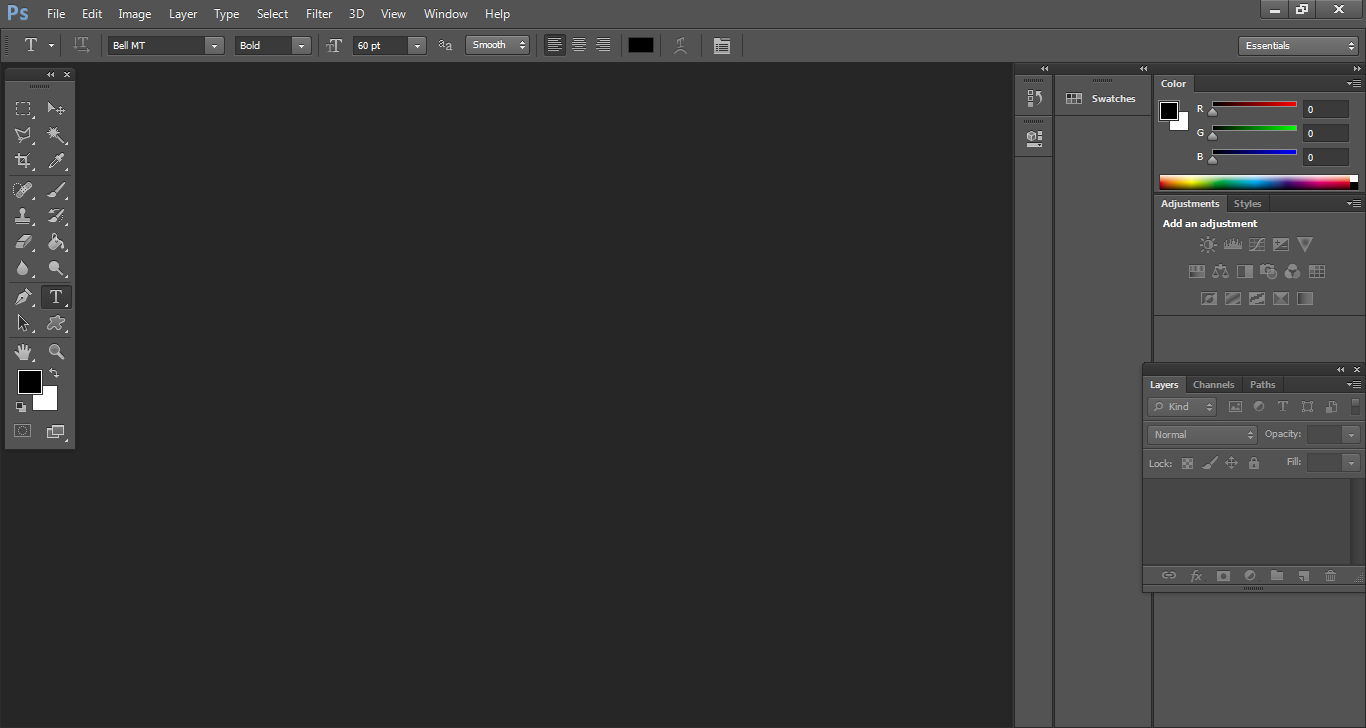This screenshot has width=1366, height=728.
Task: Toggle lock transparent pixels
Action: [x=1187, y=463]
